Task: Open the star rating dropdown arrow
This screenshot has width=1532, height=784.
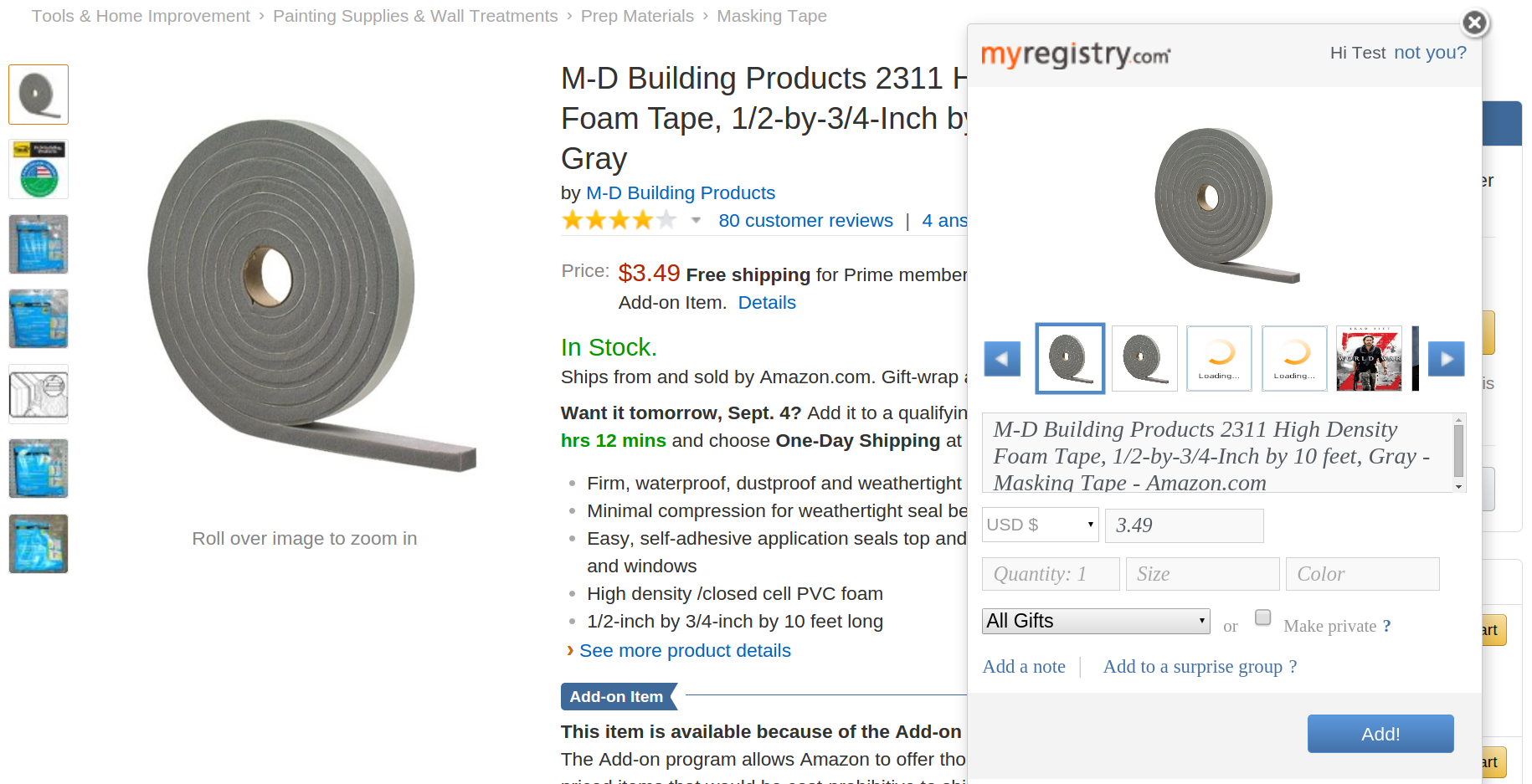Action: pyautogui.click(x=696, y=221)
